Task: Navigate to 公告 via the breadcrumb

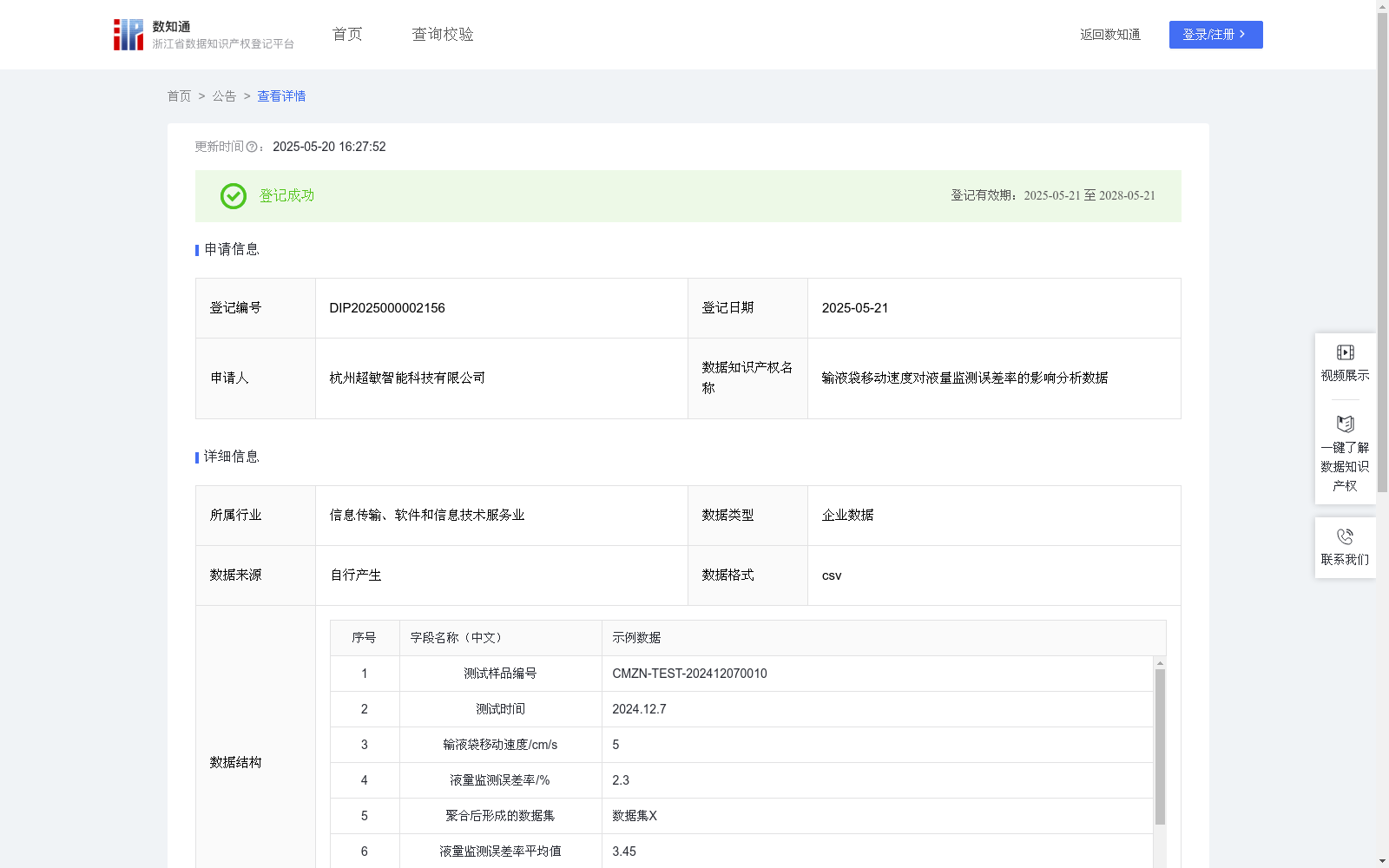Action: [224, 96]
